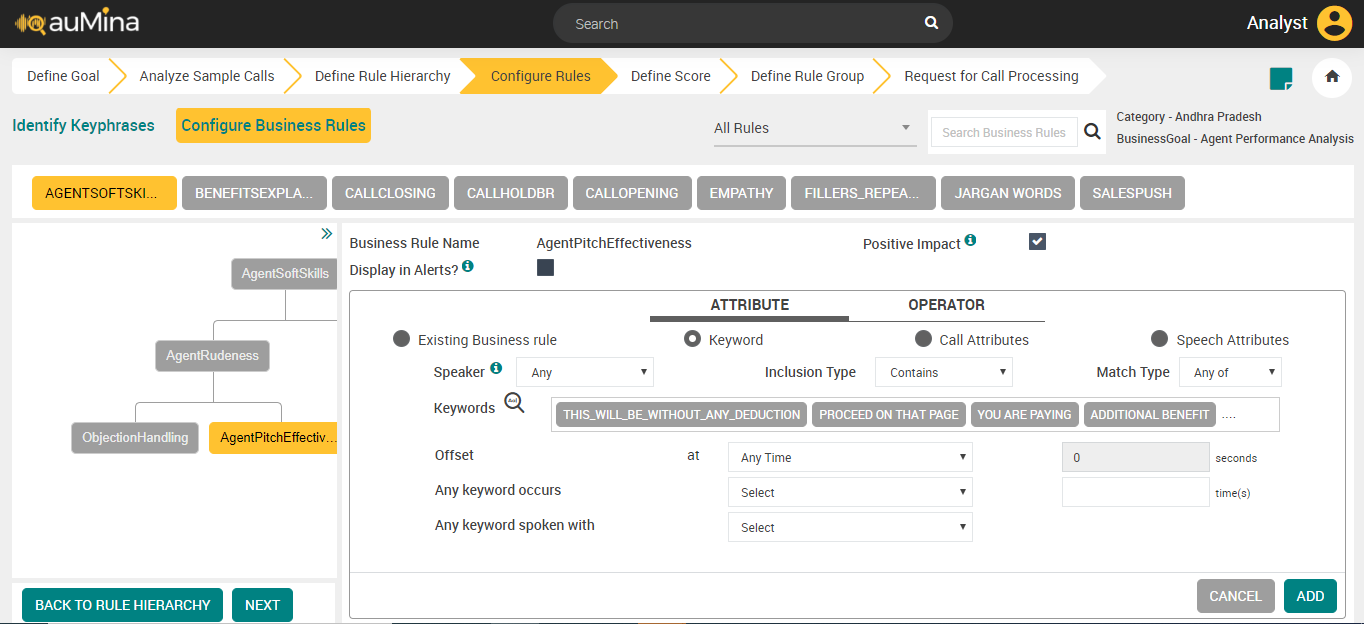Click THIS_WILL_BE_WITHOUT_ANY_DEDUCTION keyword chip
The height and width of the screenshot is (624, 1364).
682,414
